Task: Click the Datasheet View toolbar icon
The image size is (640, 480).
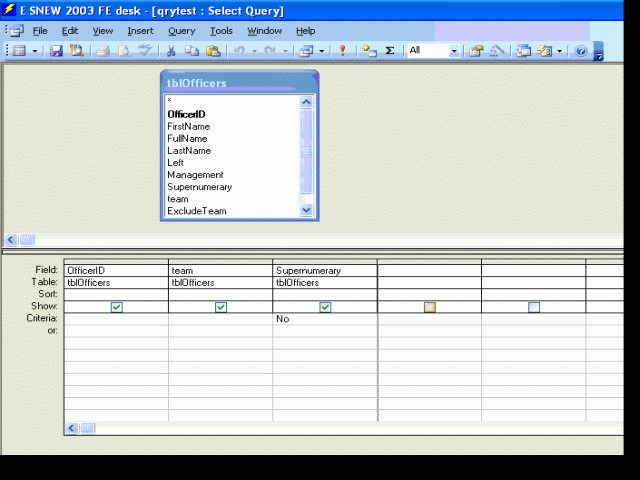Action: (x=19, y=51)
